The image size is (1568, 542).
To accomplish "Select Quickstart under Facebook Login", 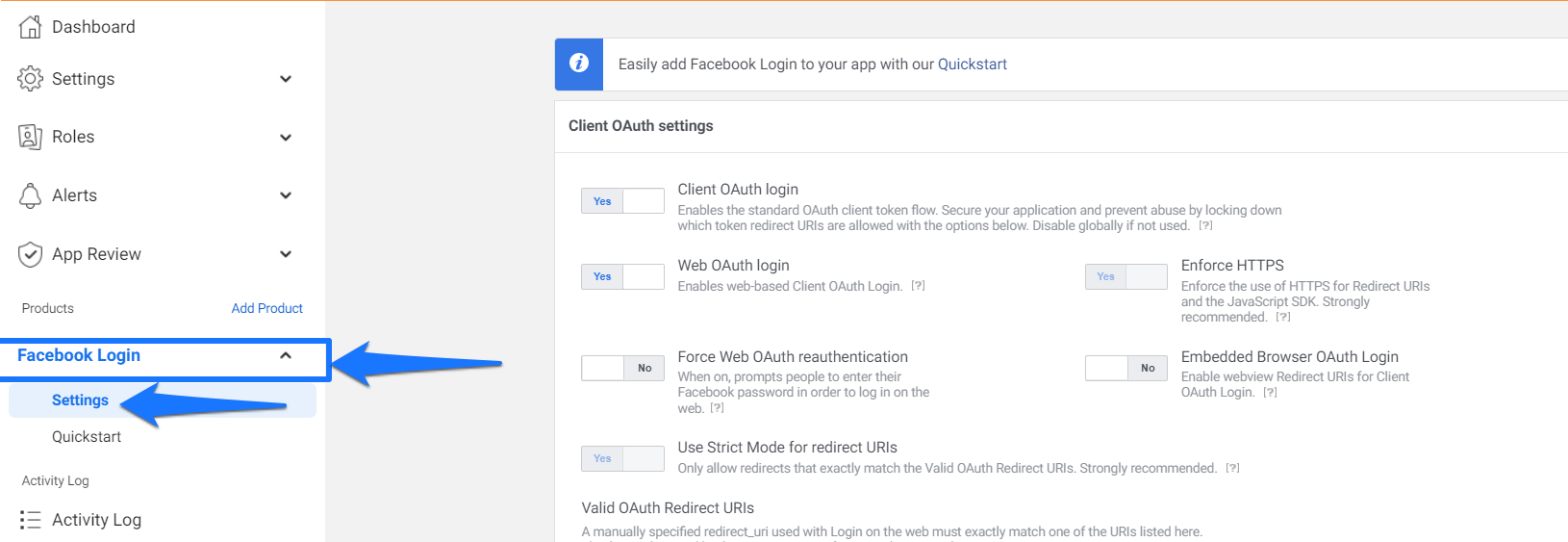I will tap(87, 437).
